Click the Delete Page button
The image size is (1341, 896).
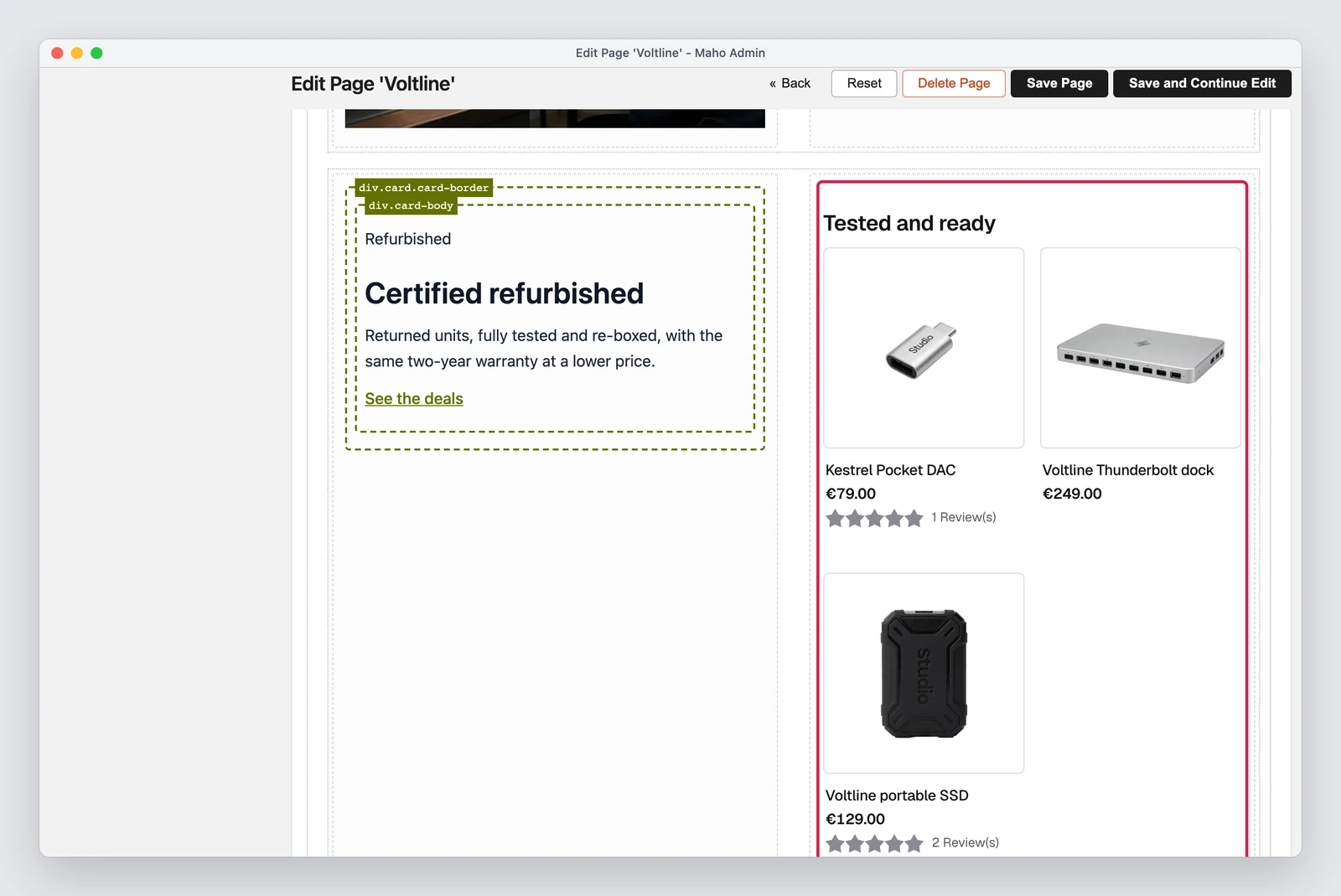click(x=954, y=83)
